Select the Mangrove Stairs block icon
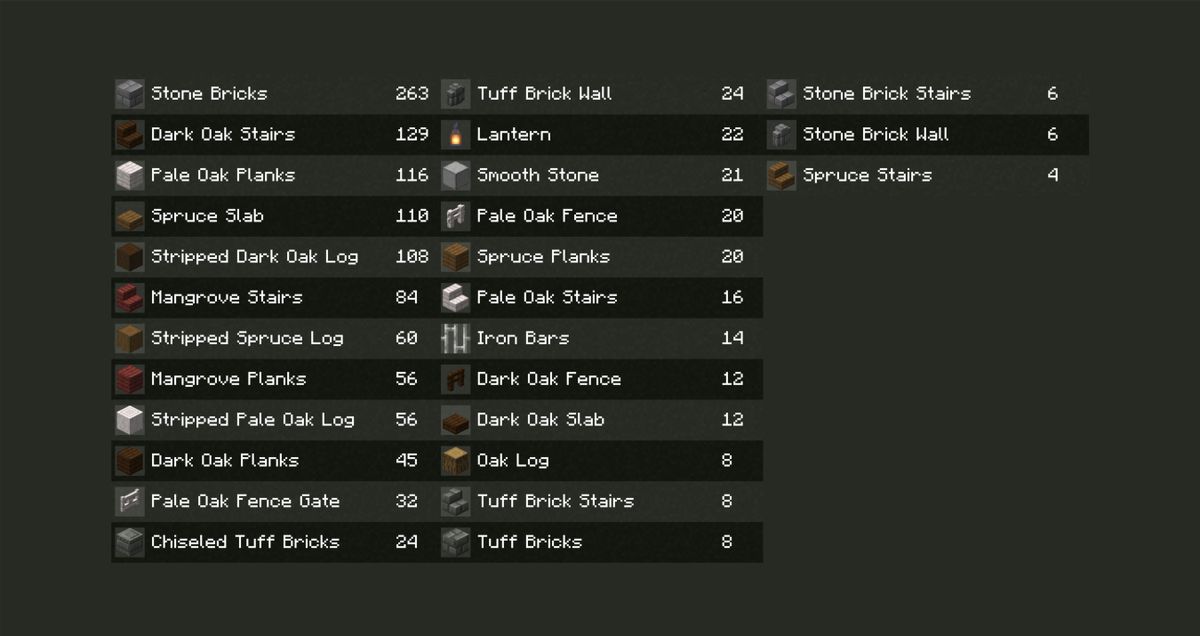The height and width of the screenshot is (636, 1200). pos(129,298)
